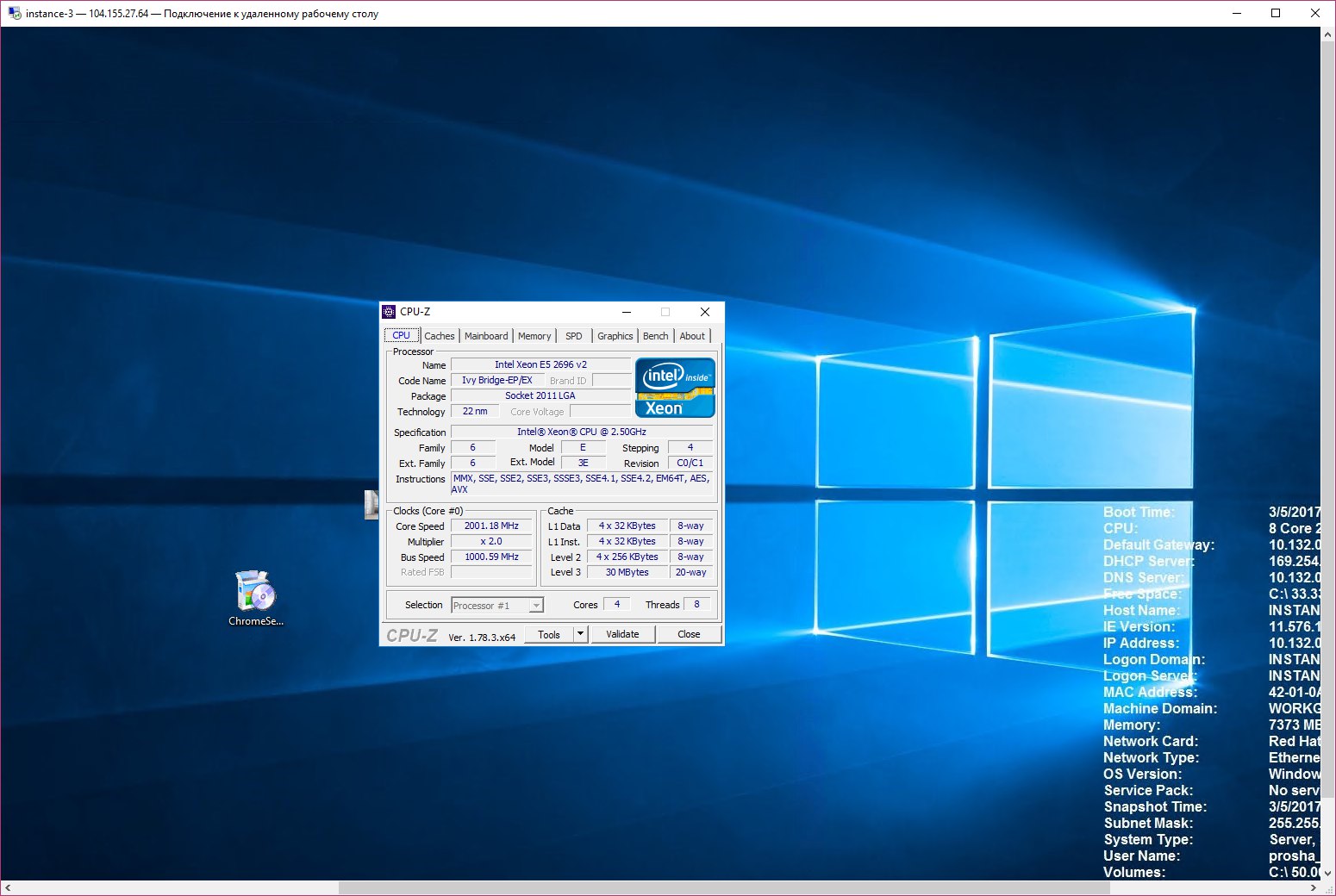
Task: Click the Ext. Model 3E value
Action: pos(584,463)
